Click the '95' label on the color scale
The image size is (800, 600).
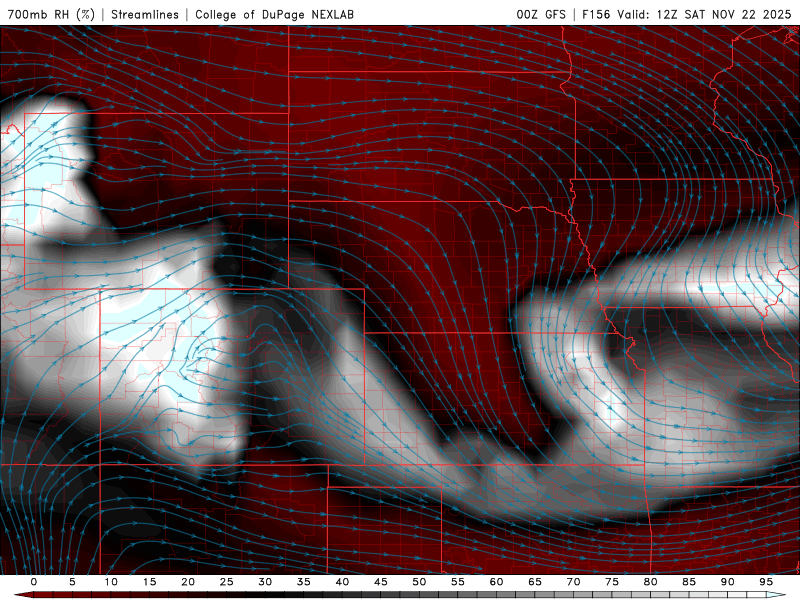(x=766, y=582)
